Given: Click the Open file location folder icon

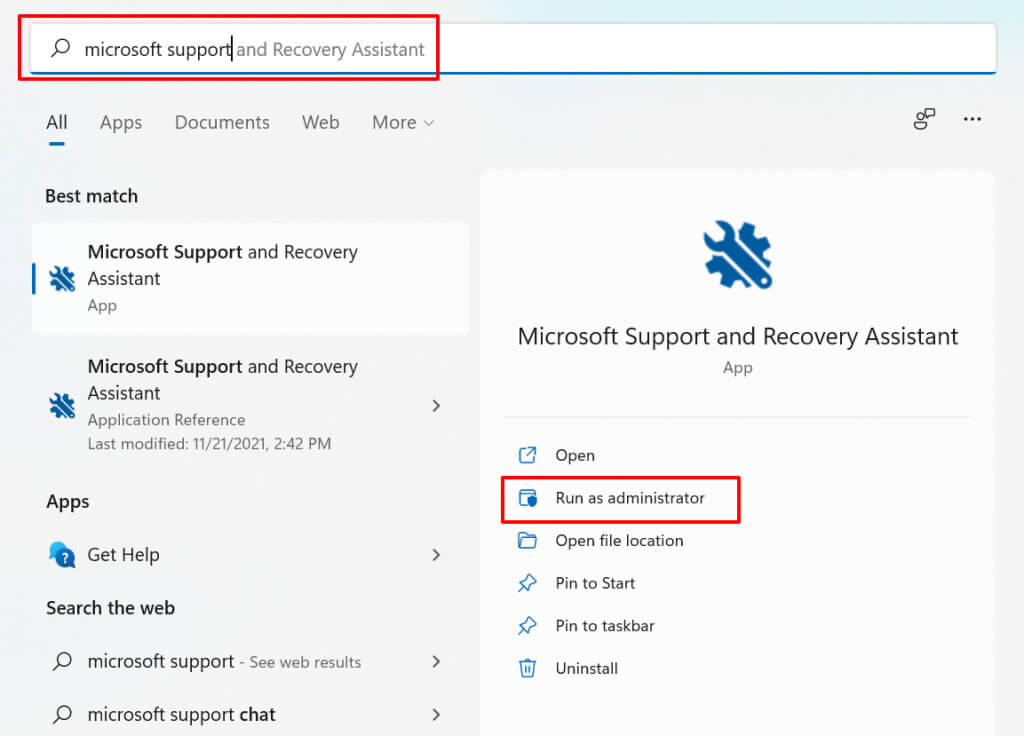Looking at the screenshot, I should (x=527, y=541).
